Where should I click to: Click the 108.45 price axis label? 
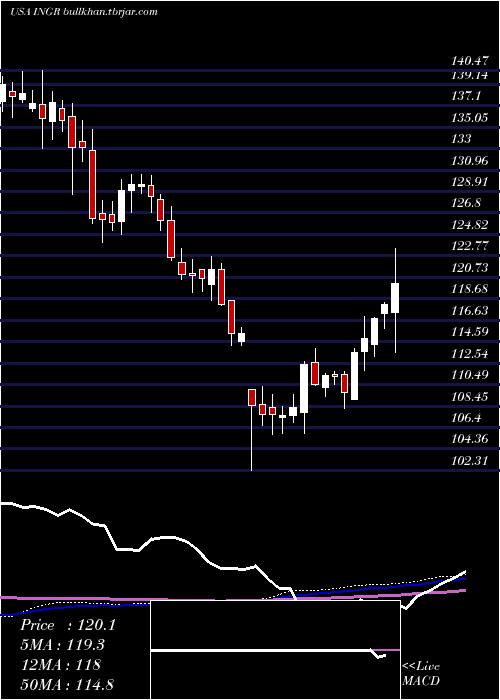click(469, 396)
